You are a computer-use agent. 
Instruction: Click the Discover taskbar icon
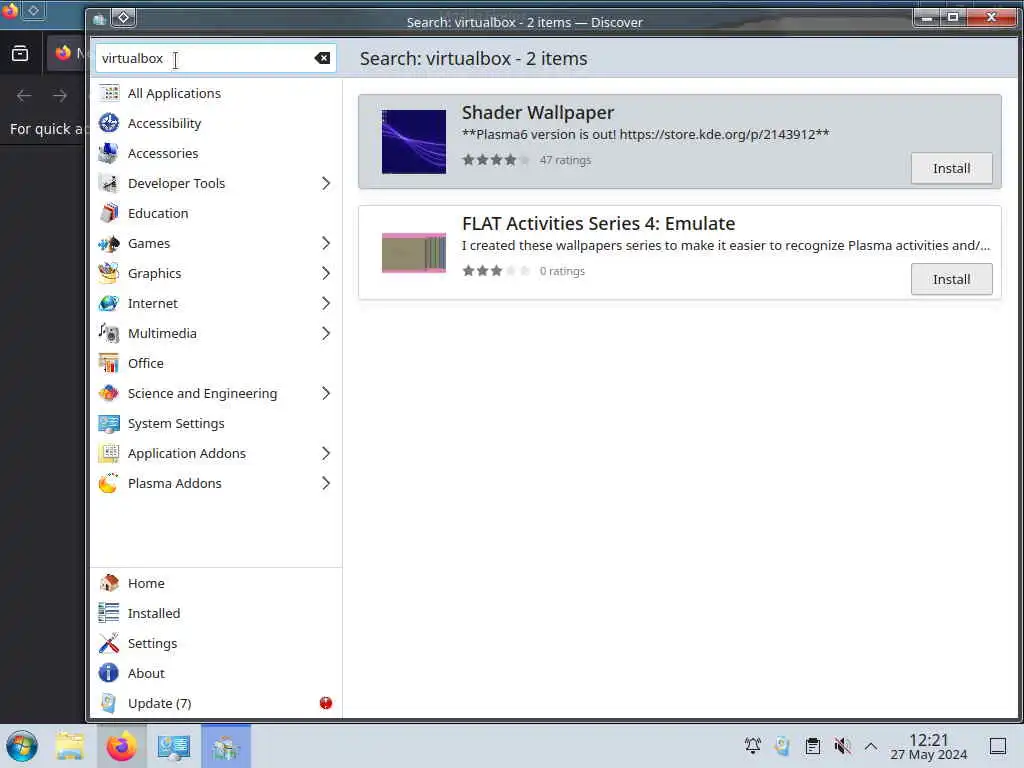[x=225, y=746]
